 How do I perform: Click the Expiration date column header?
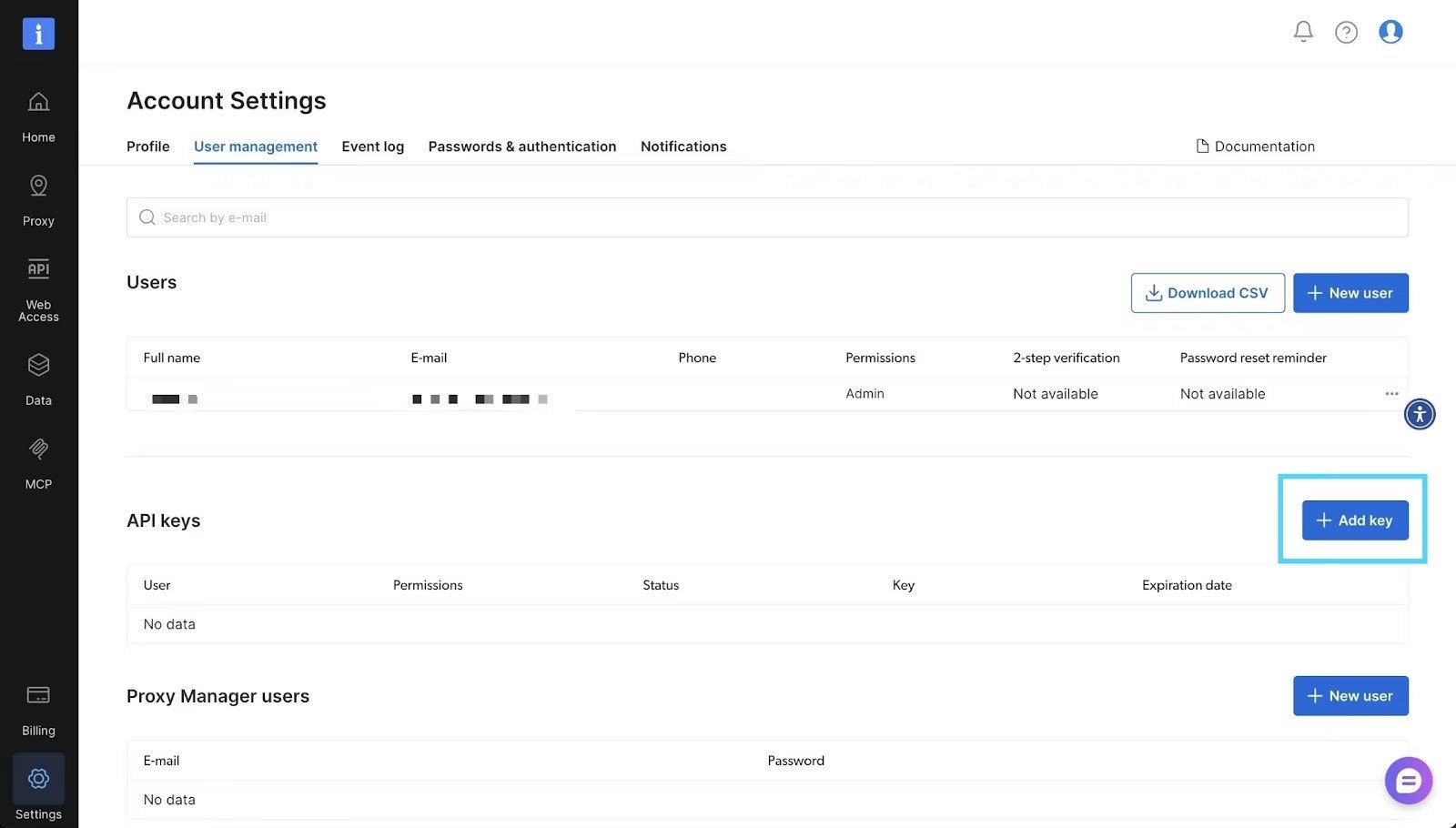point(1187,585)
